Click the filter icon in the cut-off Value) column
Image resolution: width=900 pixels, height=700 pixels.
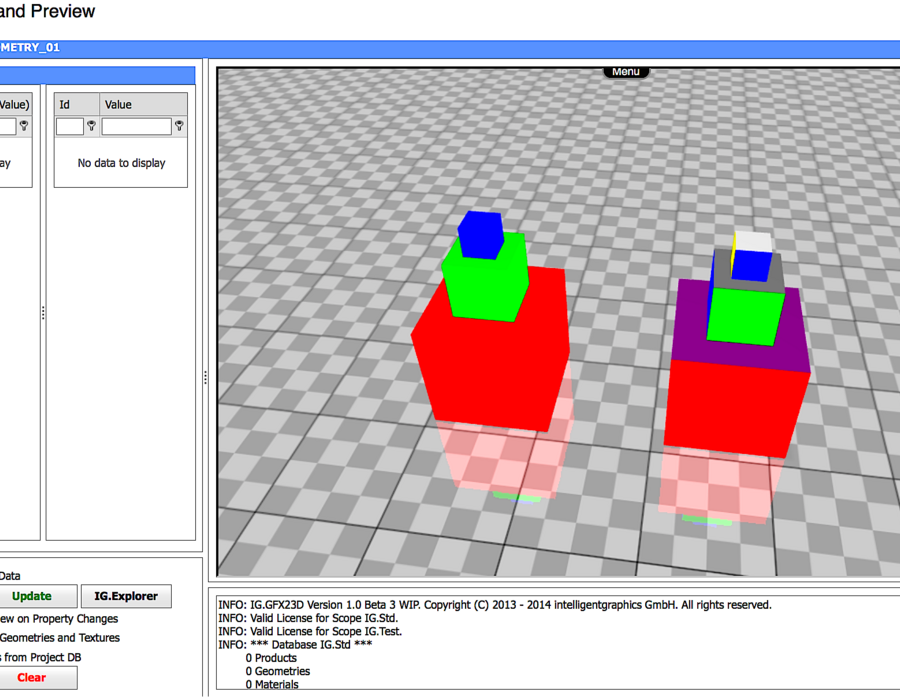coord(24,126)
